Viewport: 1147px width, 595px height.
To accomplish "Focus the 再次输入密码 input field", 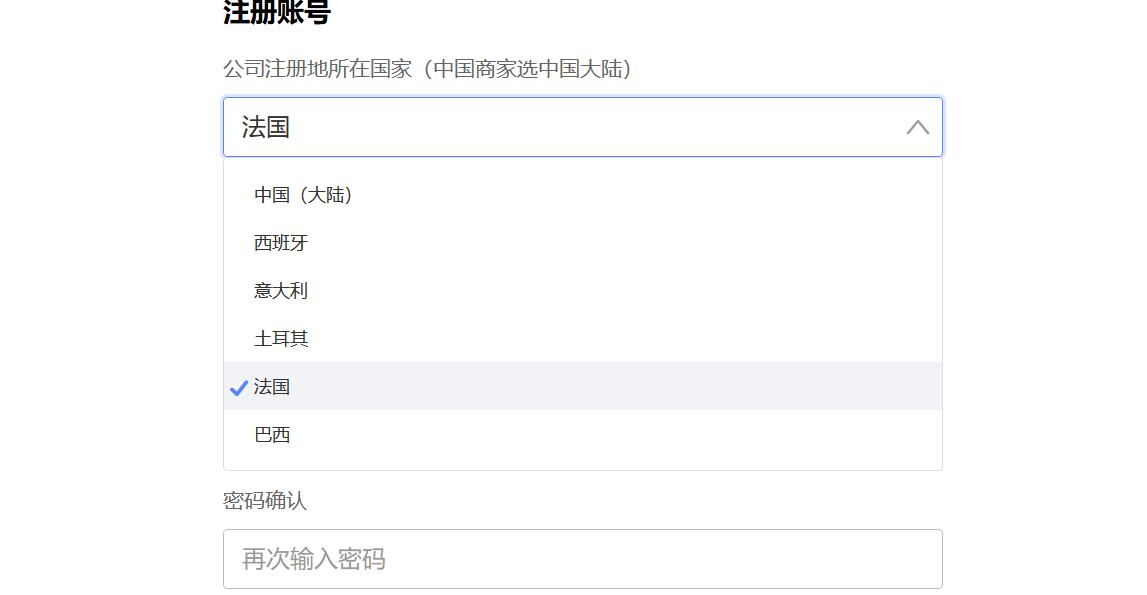I will (582, 559).
